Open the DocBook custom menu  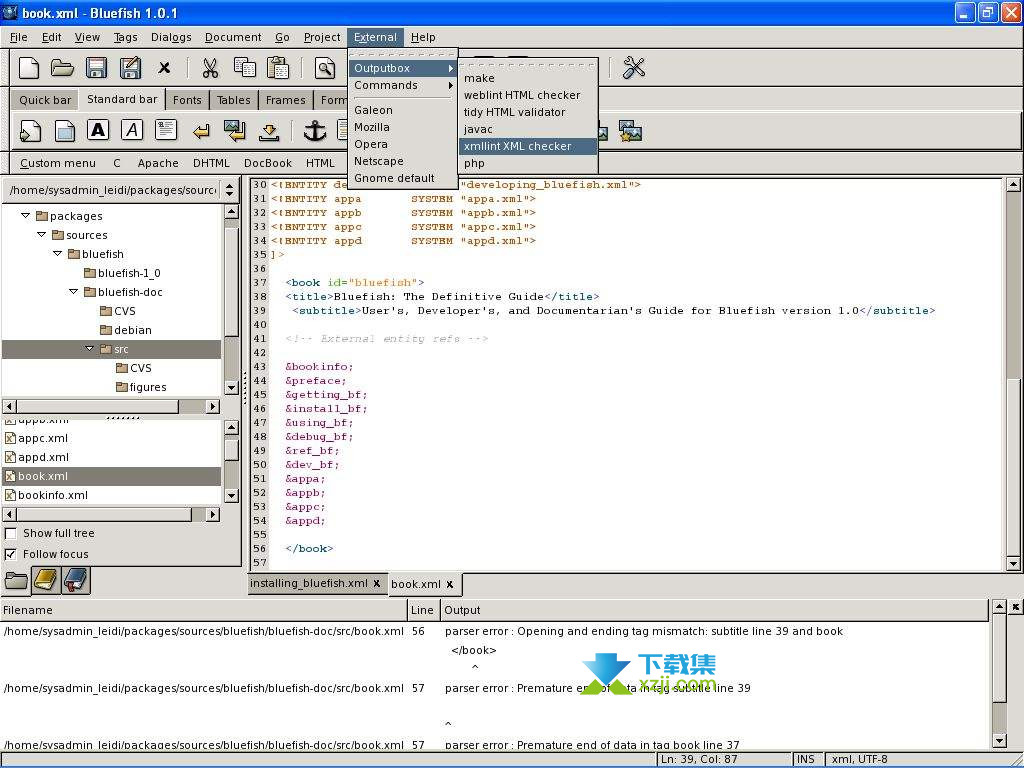pyautogui.click(x=268, y=163)
